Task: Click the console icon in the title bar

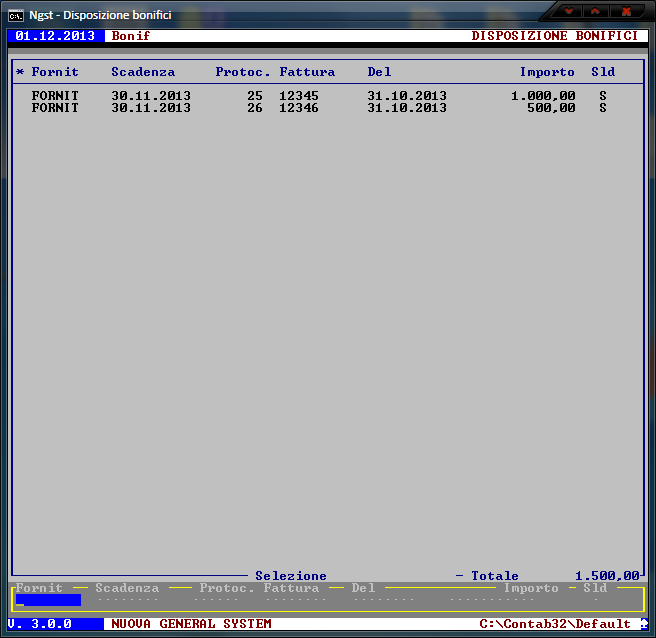Action: [x=16, y=14]
